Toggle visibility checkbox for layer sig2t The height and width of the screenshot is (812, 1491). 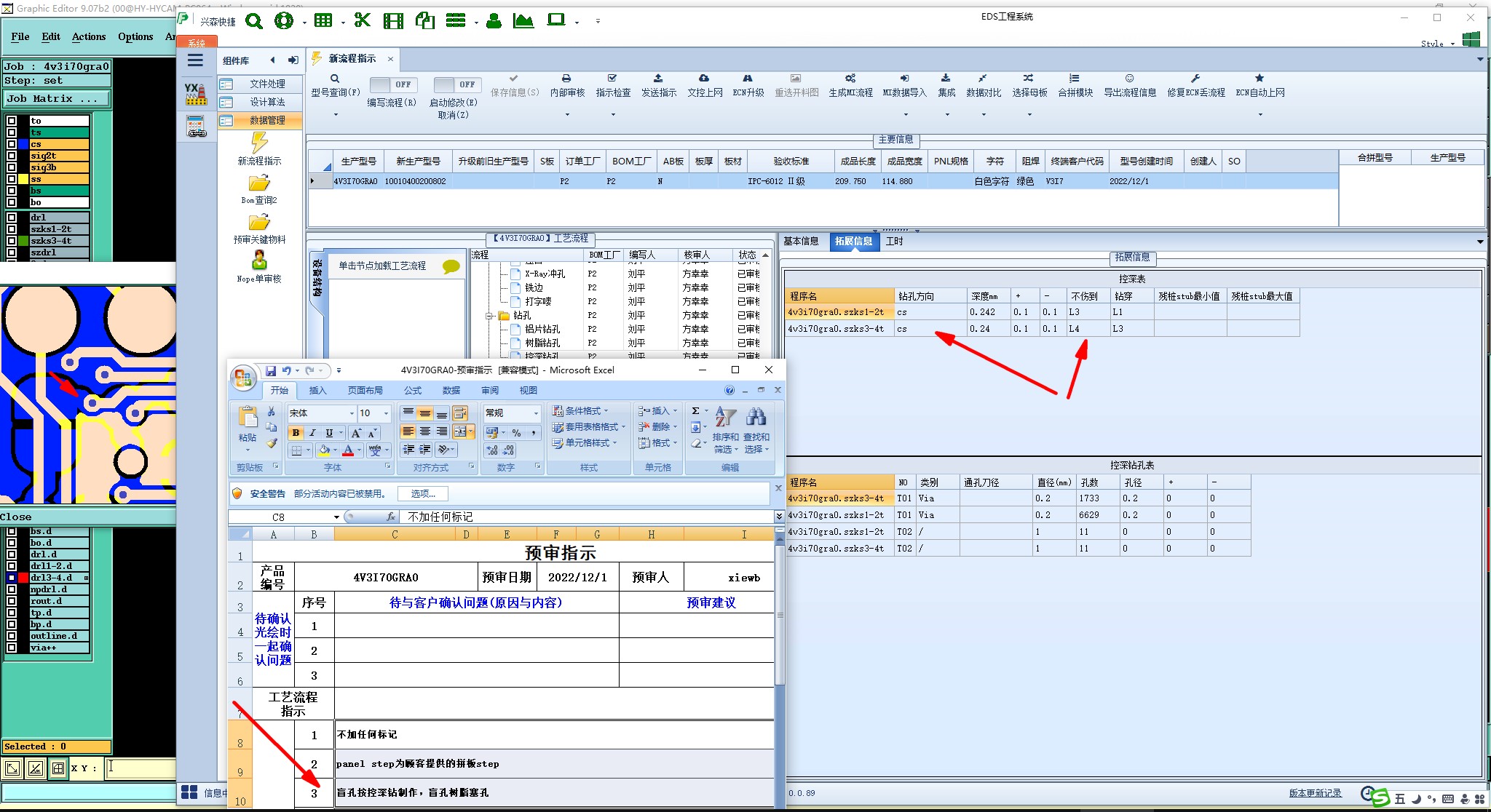point(12,156)
